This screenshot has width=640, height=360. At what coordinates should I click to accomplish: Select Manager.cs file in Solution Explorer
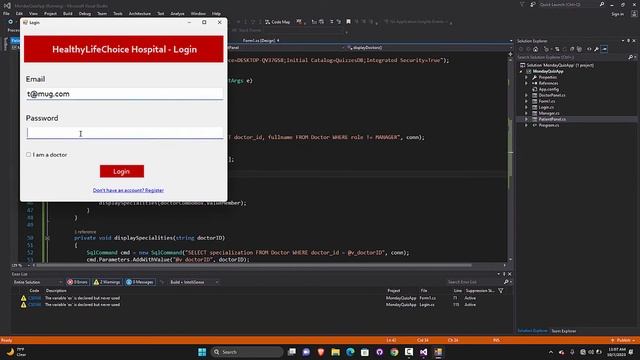pos(549,113)
